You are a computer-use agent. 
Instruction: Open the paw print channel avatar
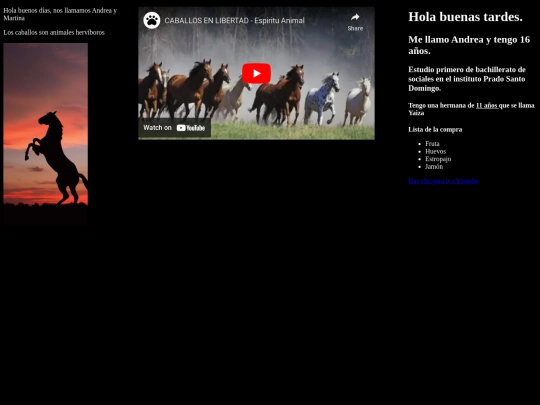click(x=152, y=20)
